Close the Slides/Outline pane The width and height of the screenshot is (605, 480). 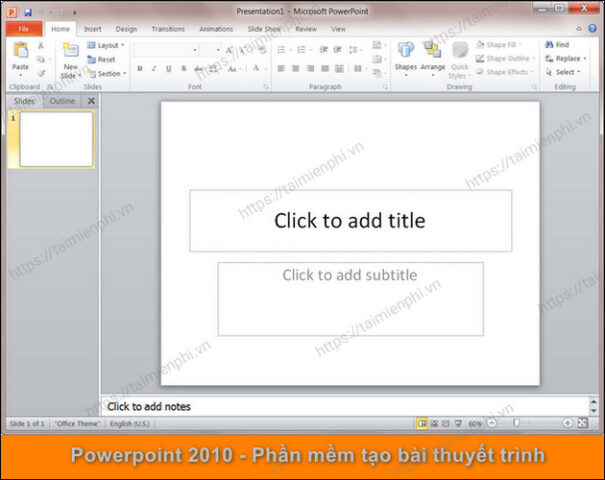tap(91, 101)
